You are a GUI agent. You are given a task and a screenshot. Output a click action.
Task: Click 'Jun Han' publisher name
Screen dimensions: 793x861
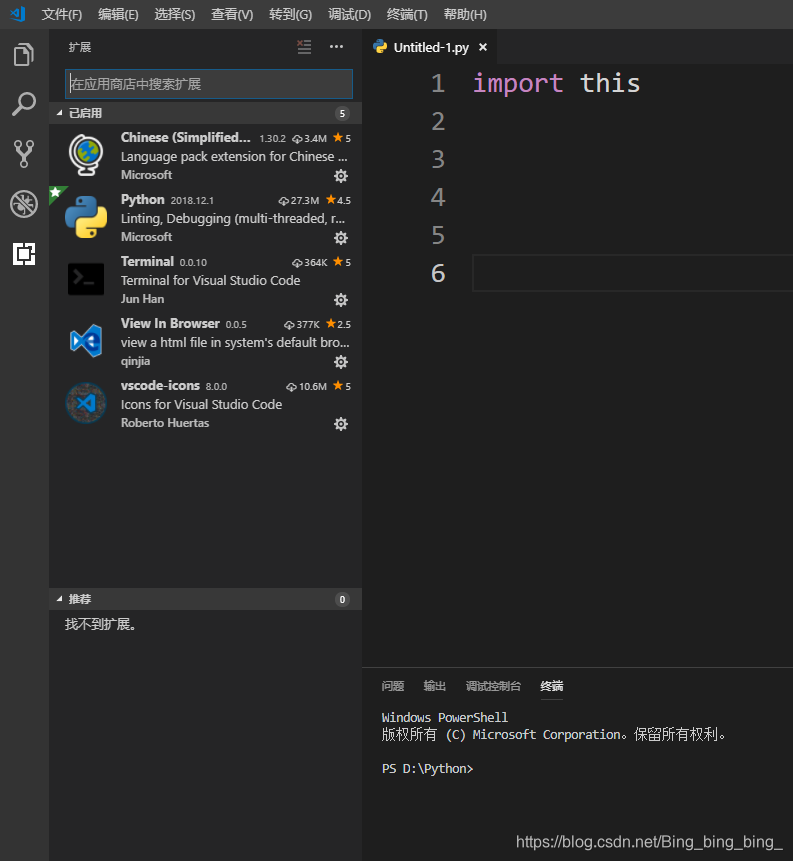142,299
